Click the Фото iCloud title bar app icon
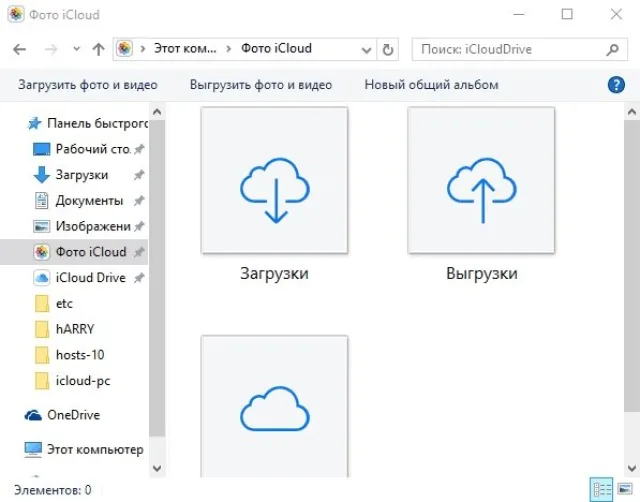Viewport: 640px width, 502px height. [x=16, y=14]
